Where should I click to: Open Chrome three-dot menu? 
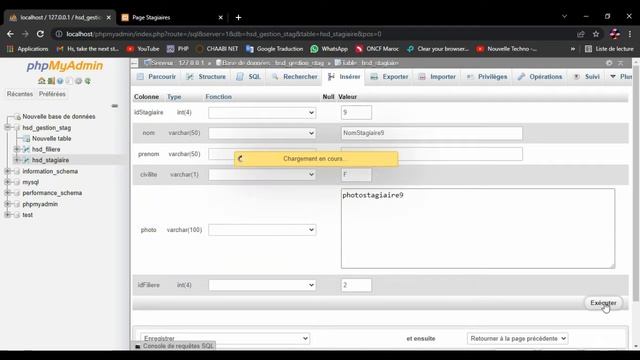[630, 34]
